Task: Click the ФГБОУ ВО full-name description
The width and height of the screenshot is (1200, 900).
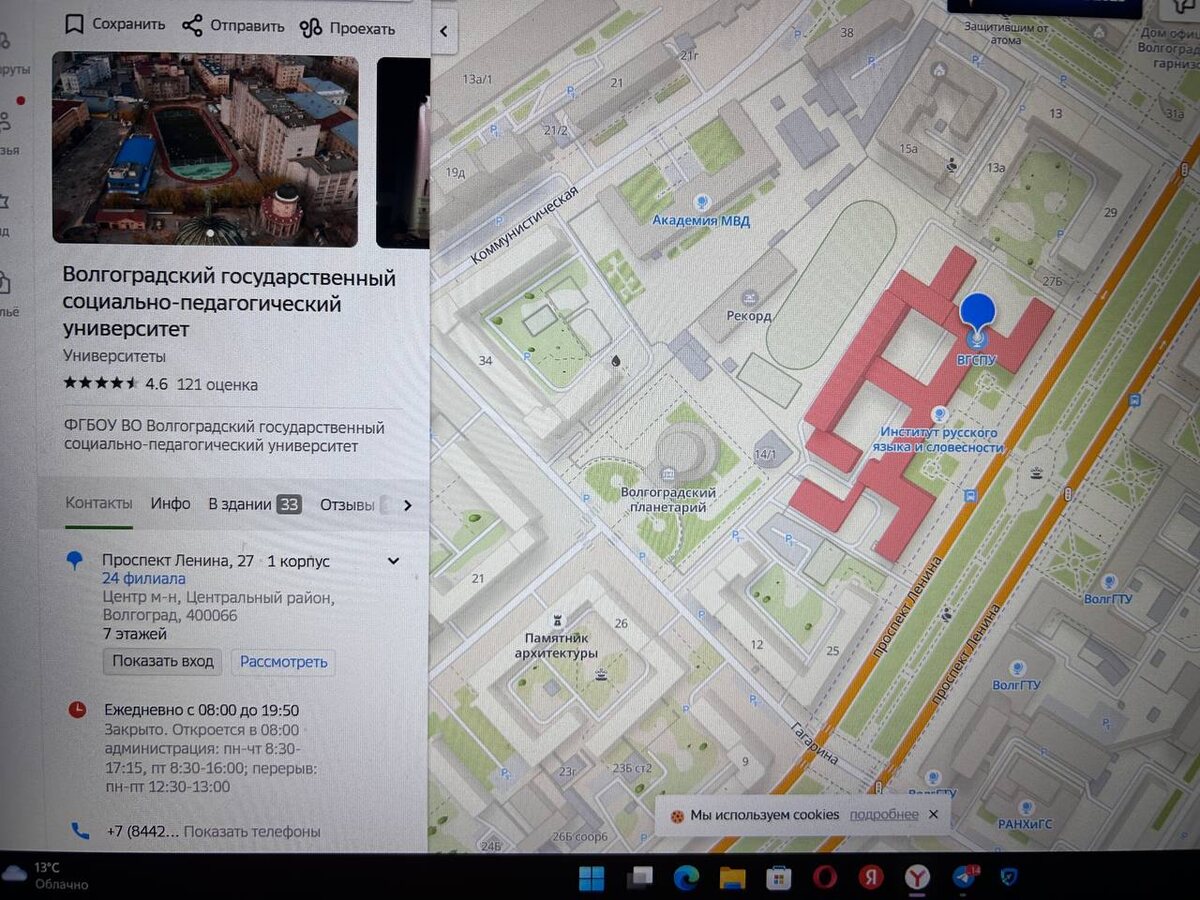Action: [224, 437]
